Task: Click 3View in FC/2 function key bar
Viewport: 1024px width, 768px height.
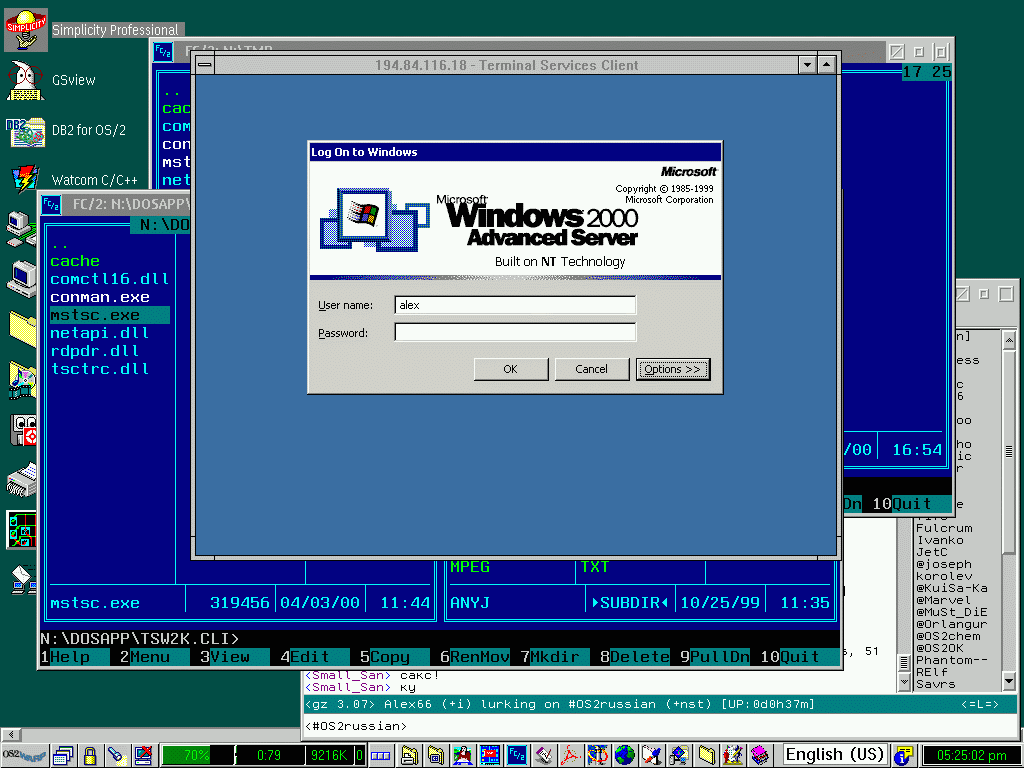Action: coord(234,657)
